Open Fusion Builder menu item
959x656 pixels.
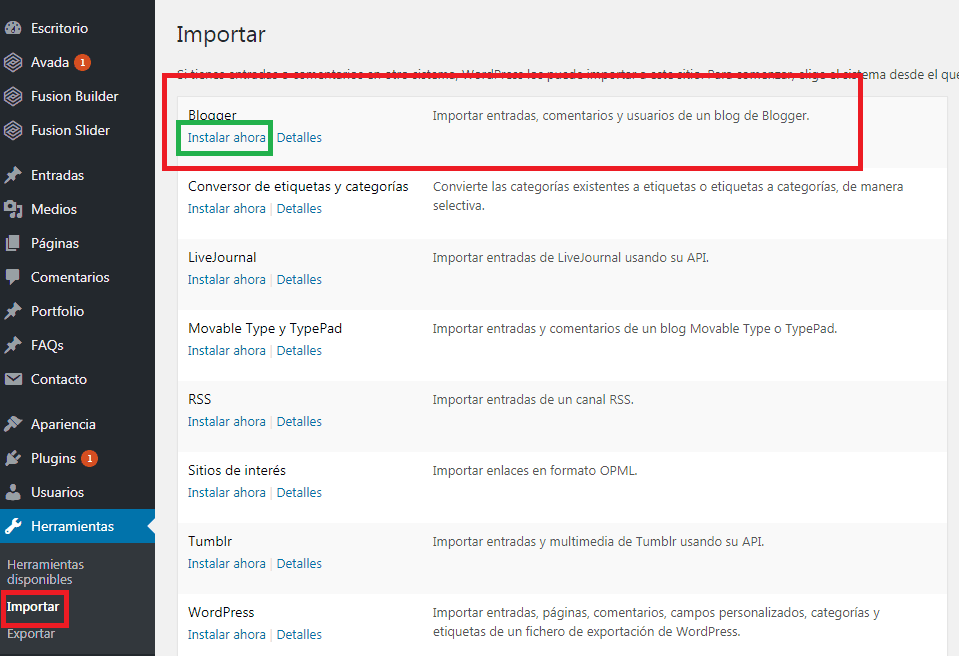point(77,96)
